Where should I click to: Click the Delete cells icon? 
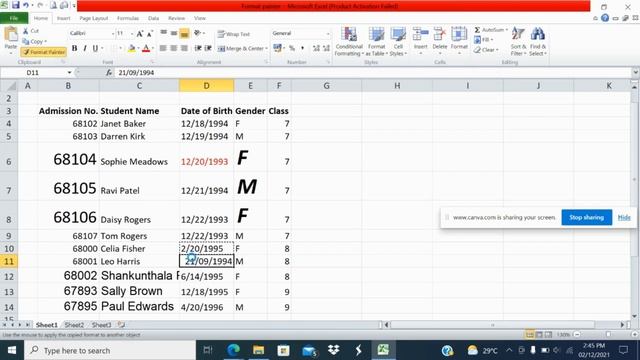(x=440, y=34)
